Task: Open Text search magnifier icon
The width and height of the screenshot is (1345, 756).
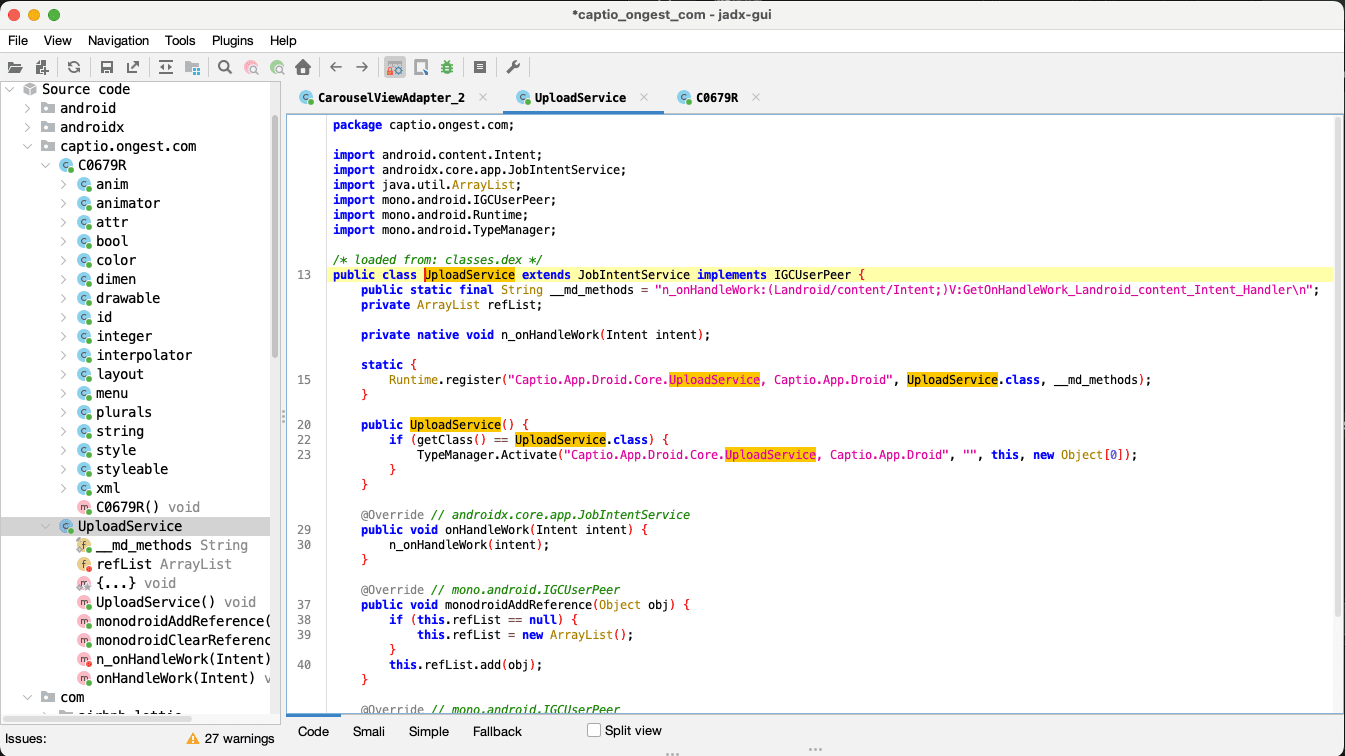Action: coord(225,67)
